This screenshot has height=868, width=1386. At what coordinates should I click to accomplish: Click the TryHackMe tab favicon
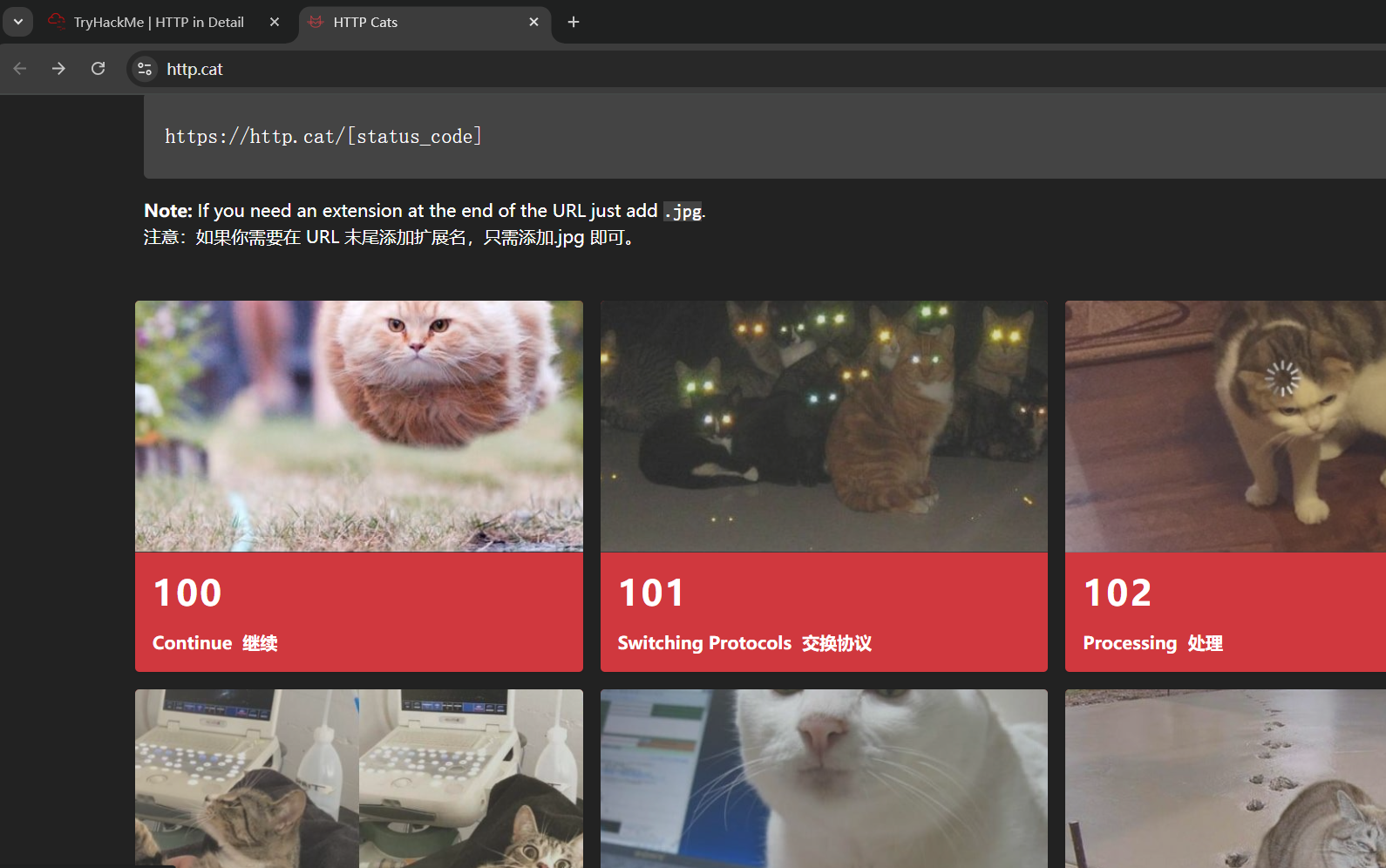[57, 22]
